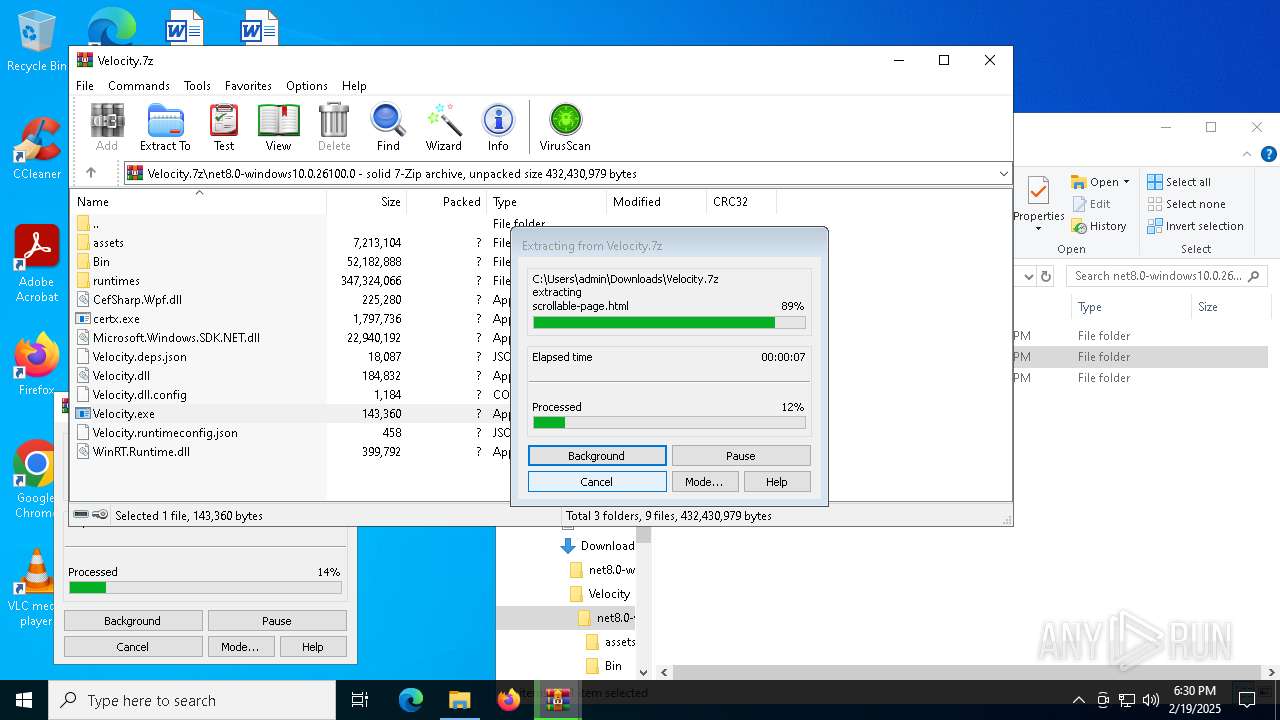Viewport: 1280px width, 720px height.
Task: Click the 14% Processed progress bar
Action: click(x=205, y=588)
